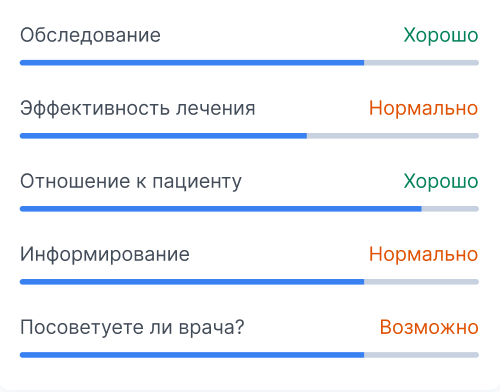Image resolution: width=500 pixels, height=392 pixels.
Task: Click gray unfilled part of Посоветуете ли врача bar
Action: pos(421,355)
